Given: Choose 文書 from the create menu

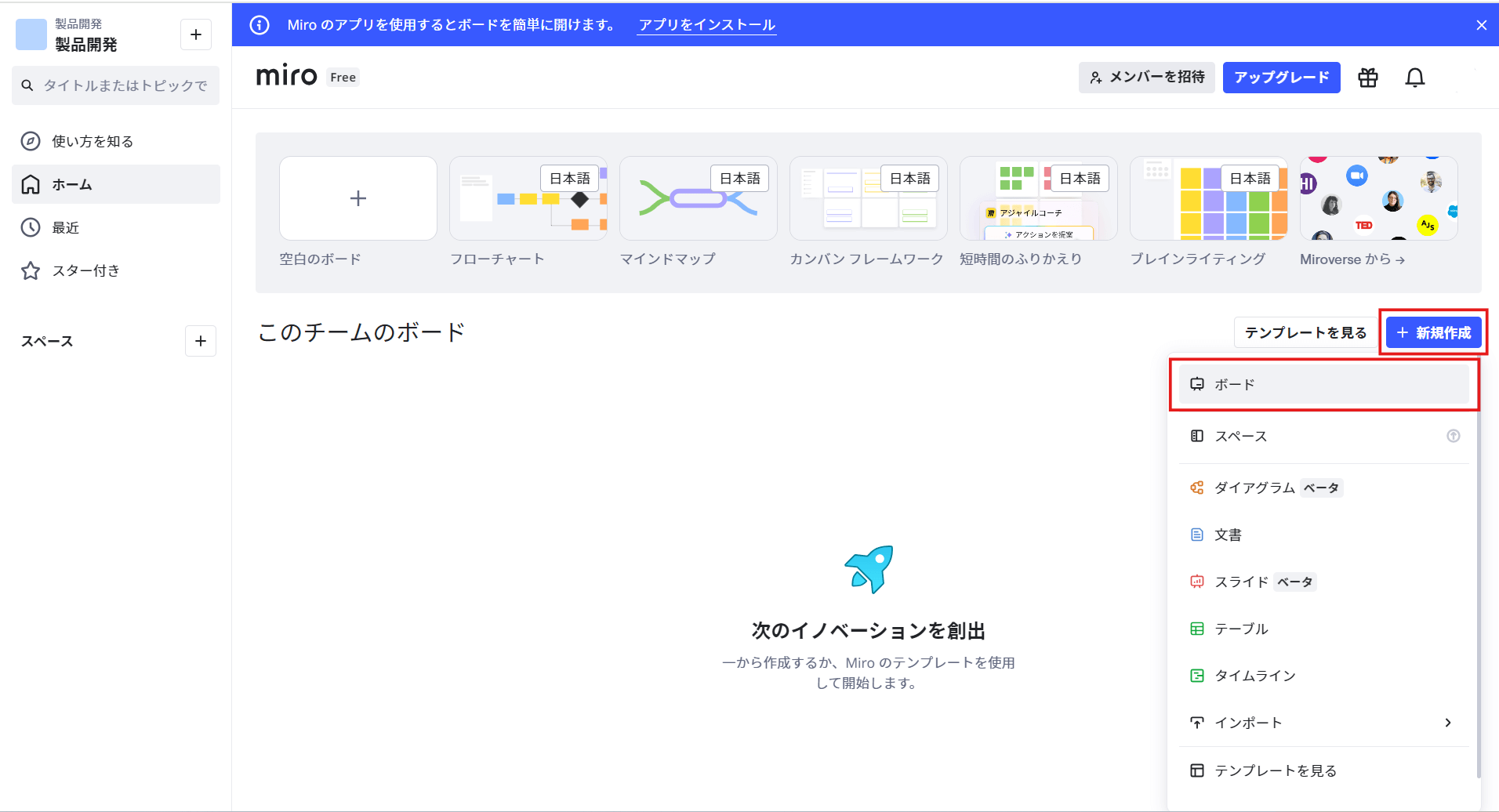Looking at the screenshot, I should (1324, 535).
